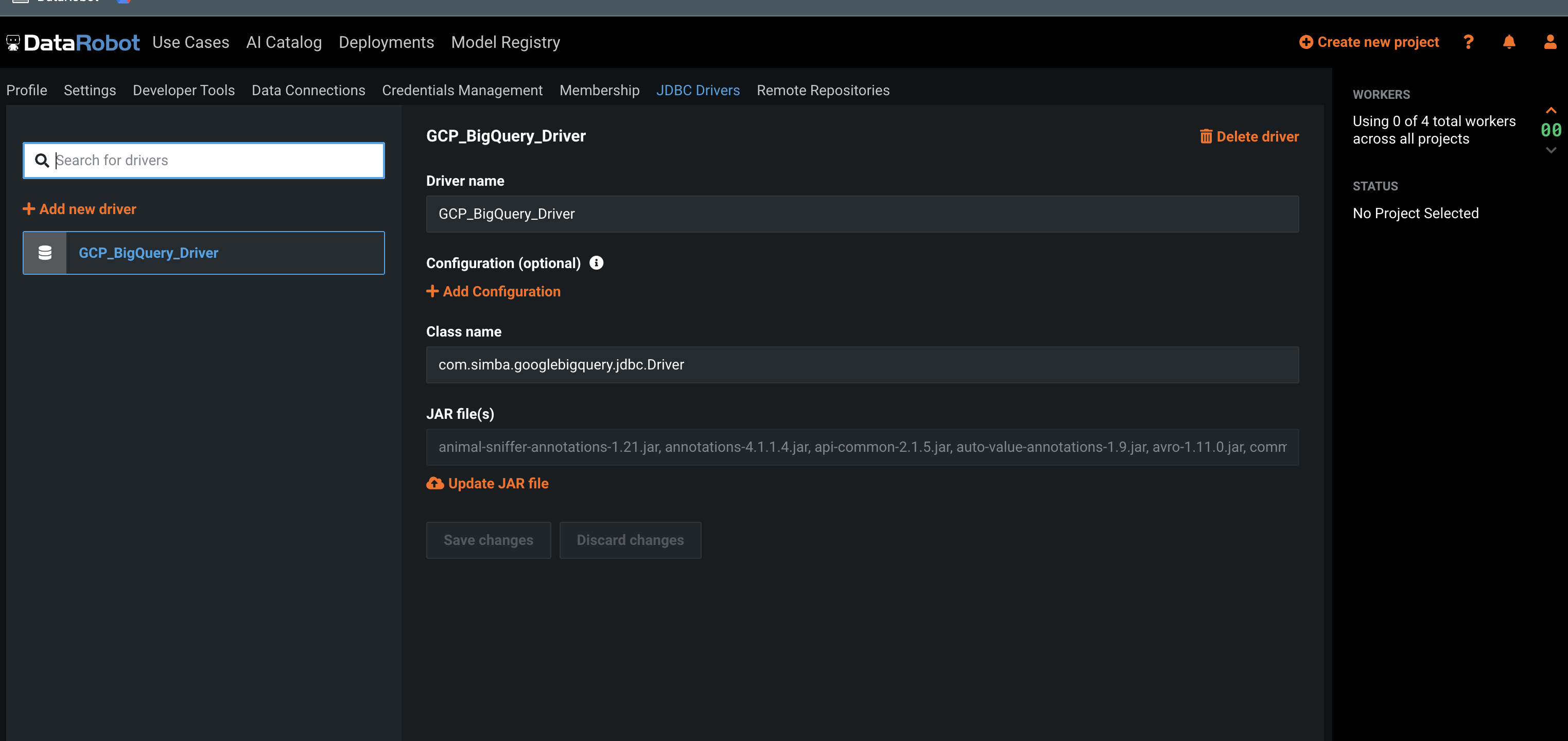Open the AI Catalog menu
The image size is (1568, 741).
click(x=284, y=42)
